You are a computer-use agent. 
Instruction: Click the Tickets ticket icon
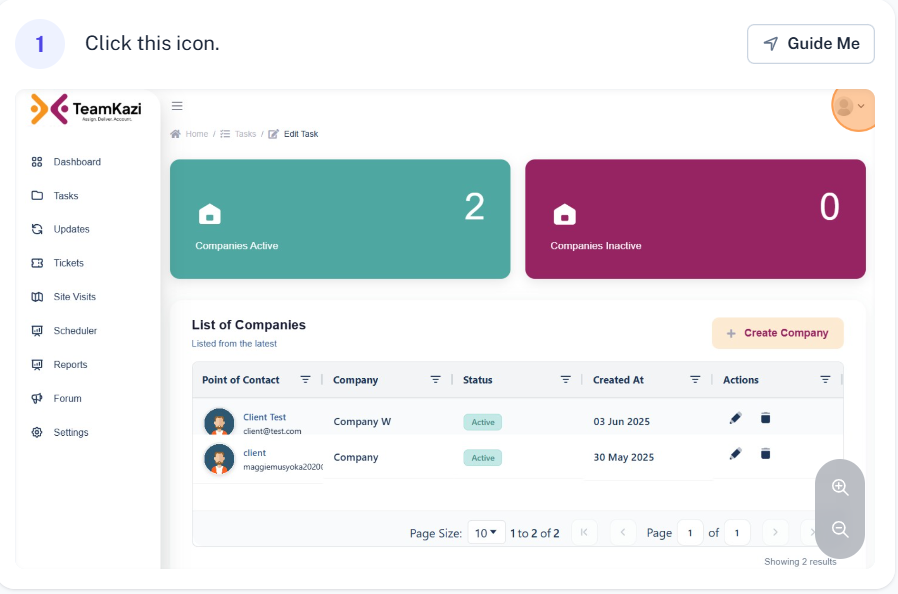click(37, 263)
